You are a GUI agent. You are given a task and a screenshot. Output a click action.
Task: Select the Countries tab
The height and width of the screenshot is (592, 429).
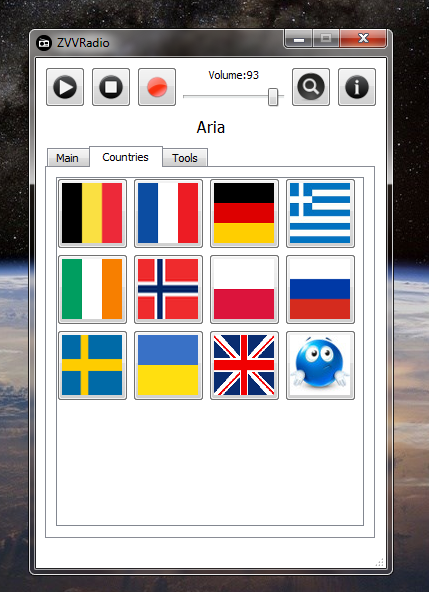click(126, 157)
